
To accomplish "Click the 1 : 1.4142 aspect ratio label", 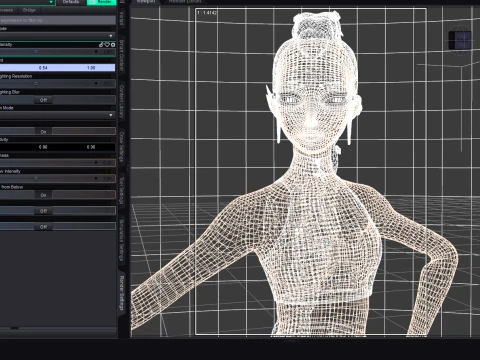I will (207, 13).
